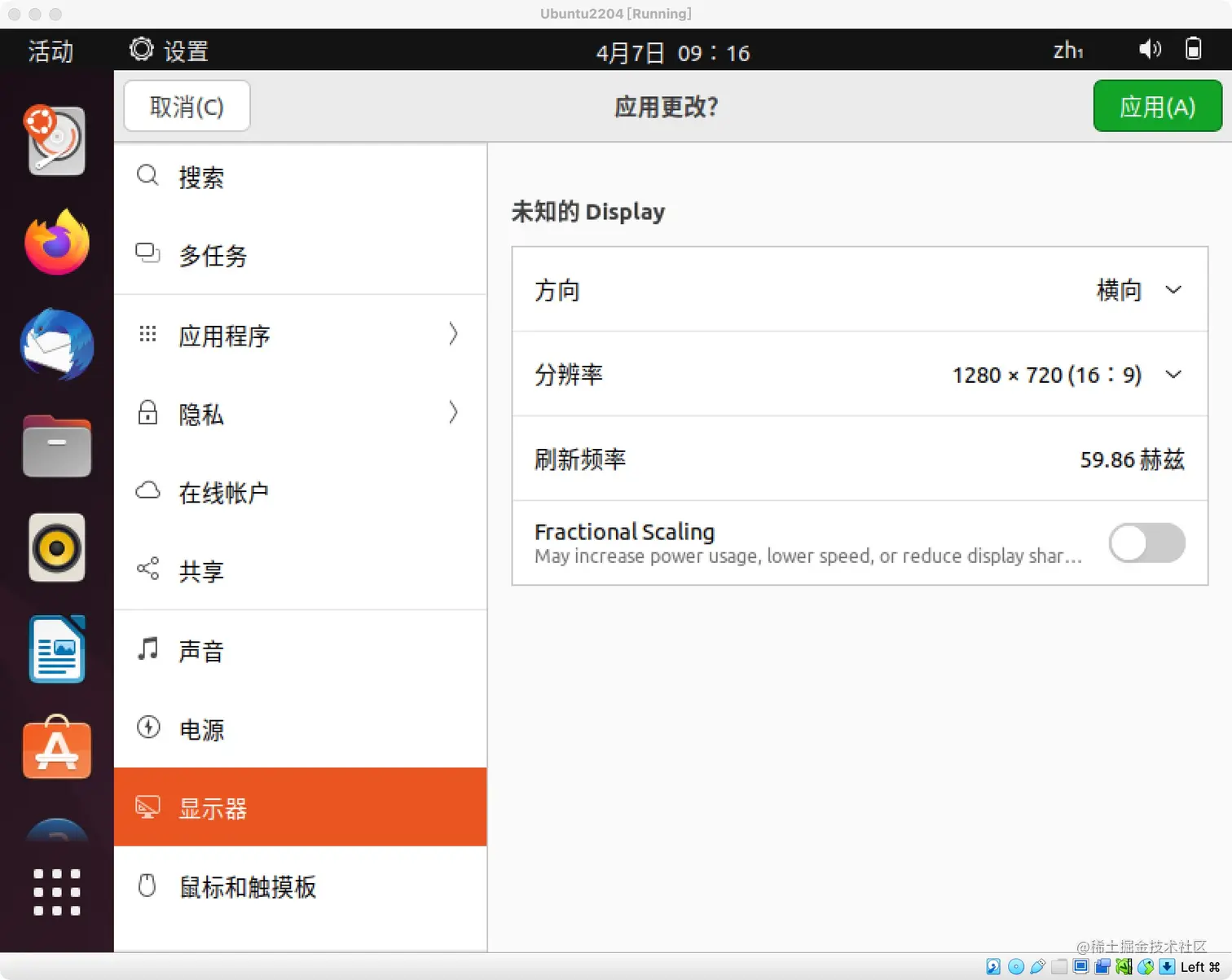Open the Rhythmbox music player icon
The image size is (1232, 980).
(56, 547)
